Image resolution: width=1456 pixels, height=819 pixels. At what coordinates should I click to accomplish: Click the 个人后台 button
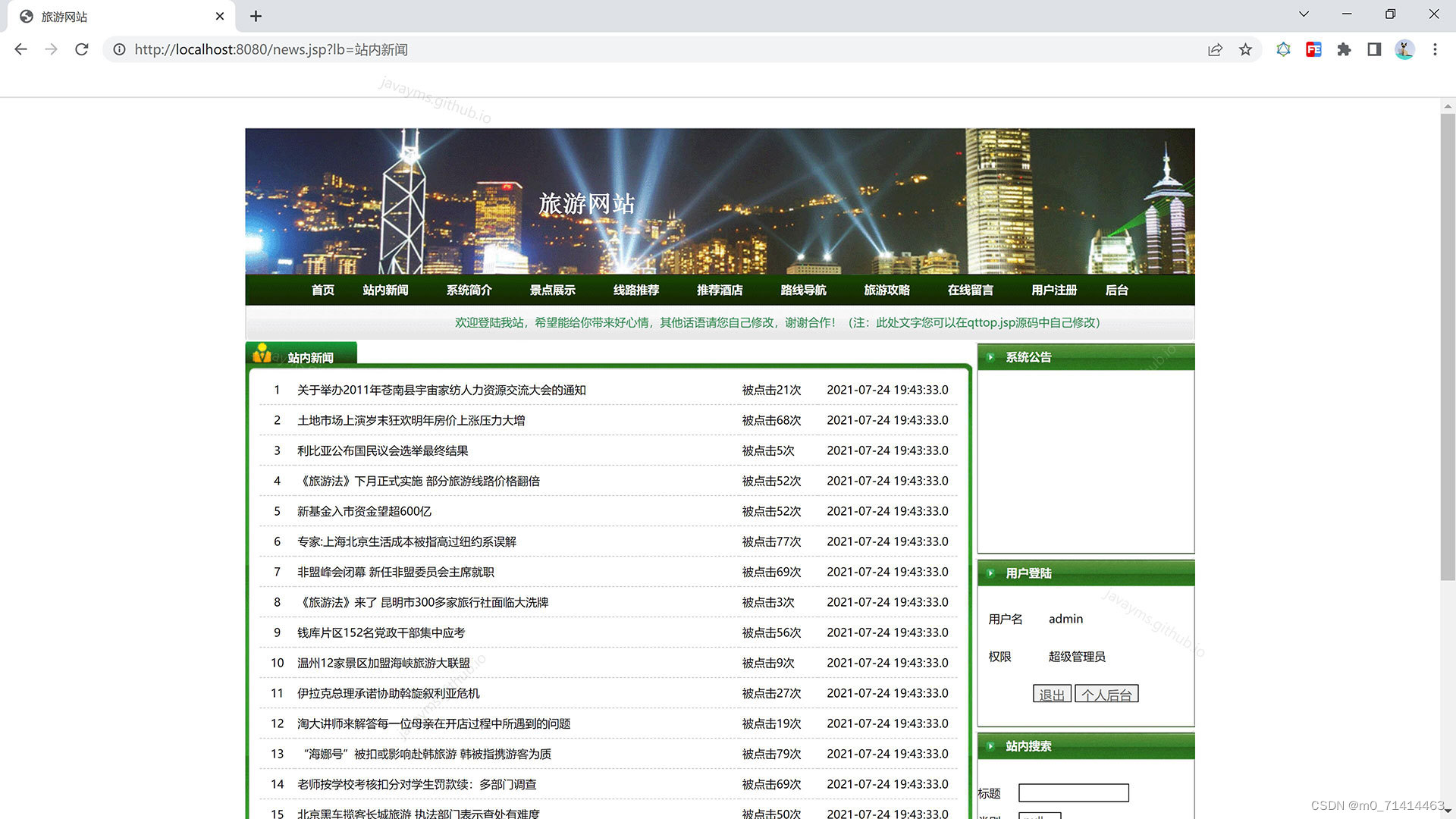(x=1106, y=694)
